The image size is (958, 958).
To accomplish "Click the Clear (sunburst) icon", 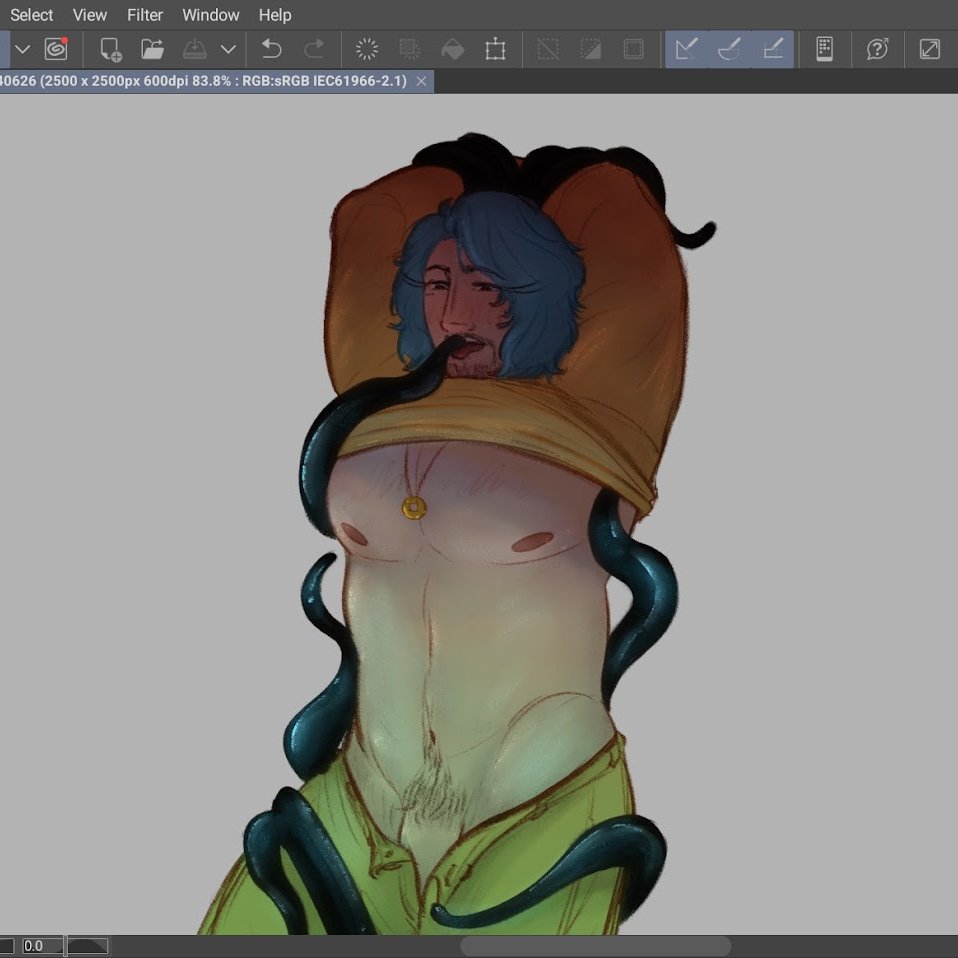I will pos(367,49).
